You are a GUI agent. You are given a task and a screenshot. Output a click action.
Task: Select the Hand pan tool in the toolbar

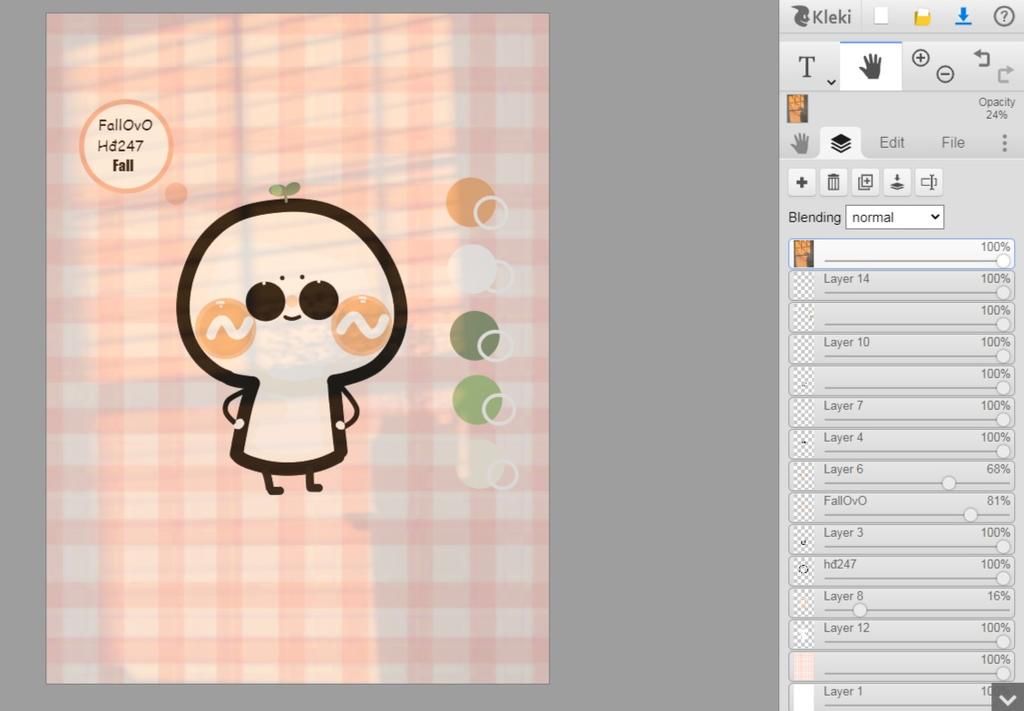tap(871, 67)
